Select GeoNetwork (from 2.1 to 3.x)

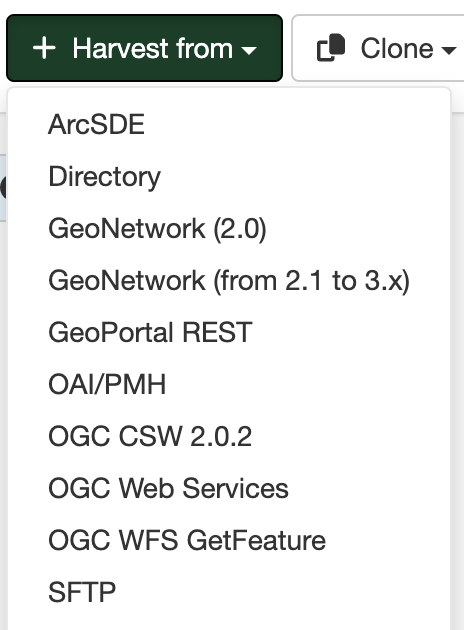pyautogui.click(x=229, y=280)
